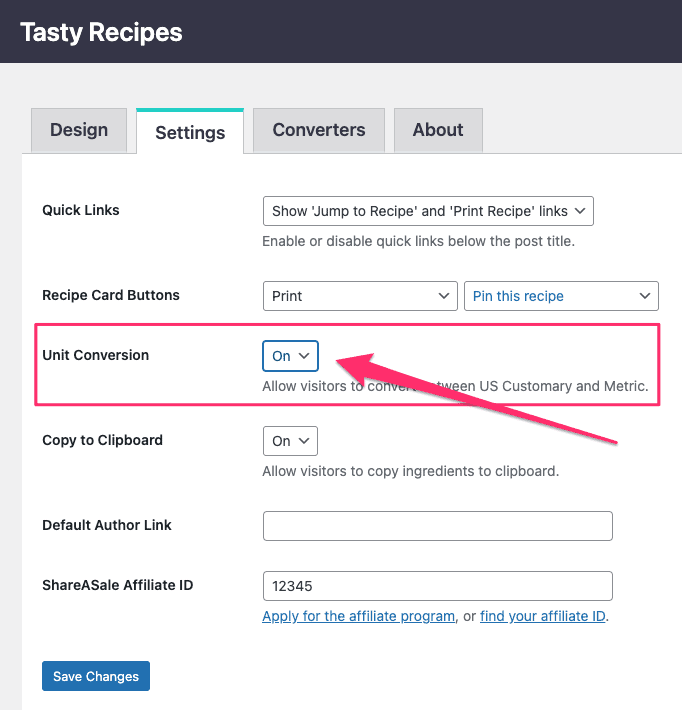
Task: Switch to the Design tab
Action: 79,130
